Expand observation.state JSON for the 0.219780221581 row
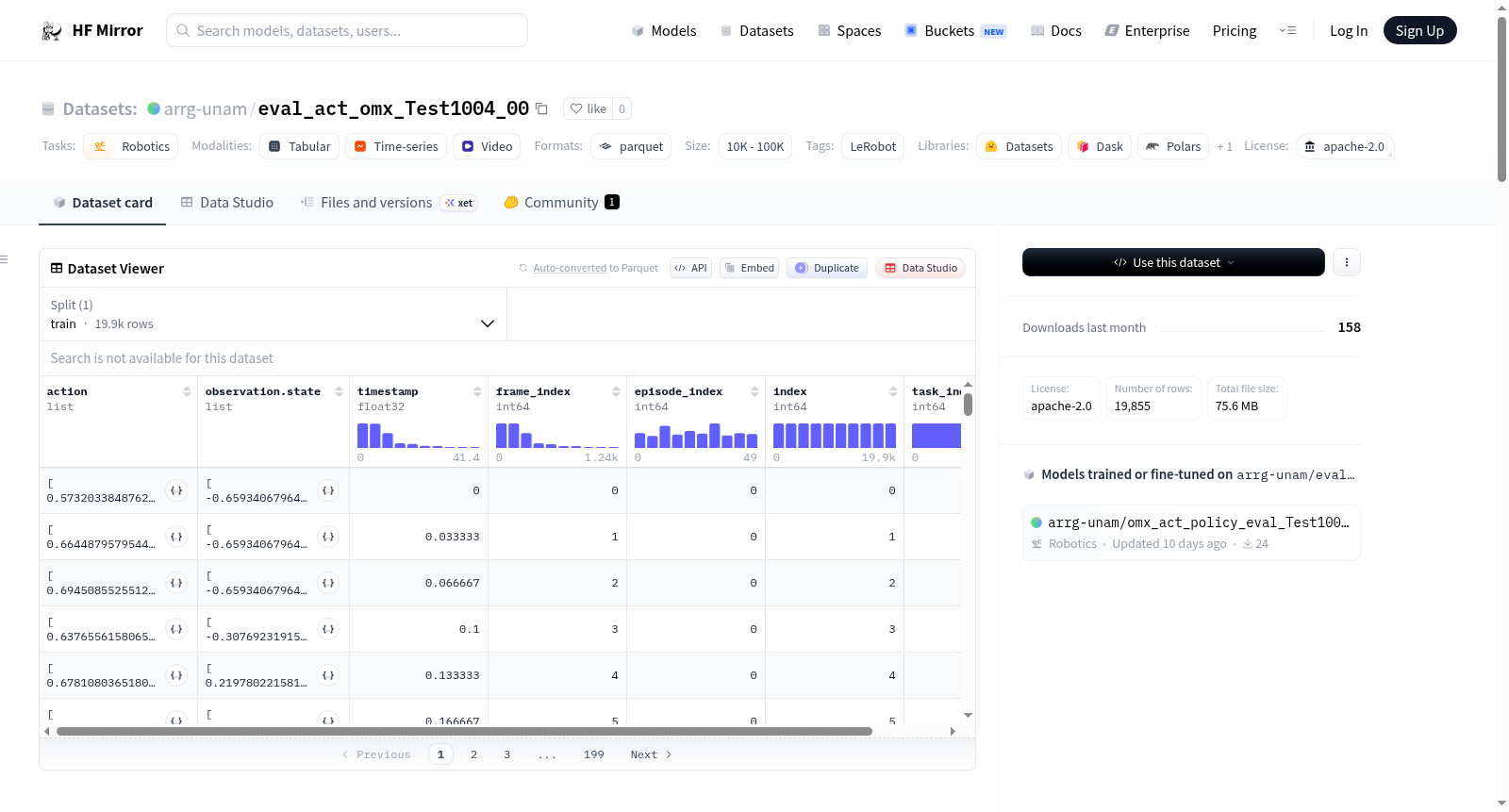 (328, 675)
